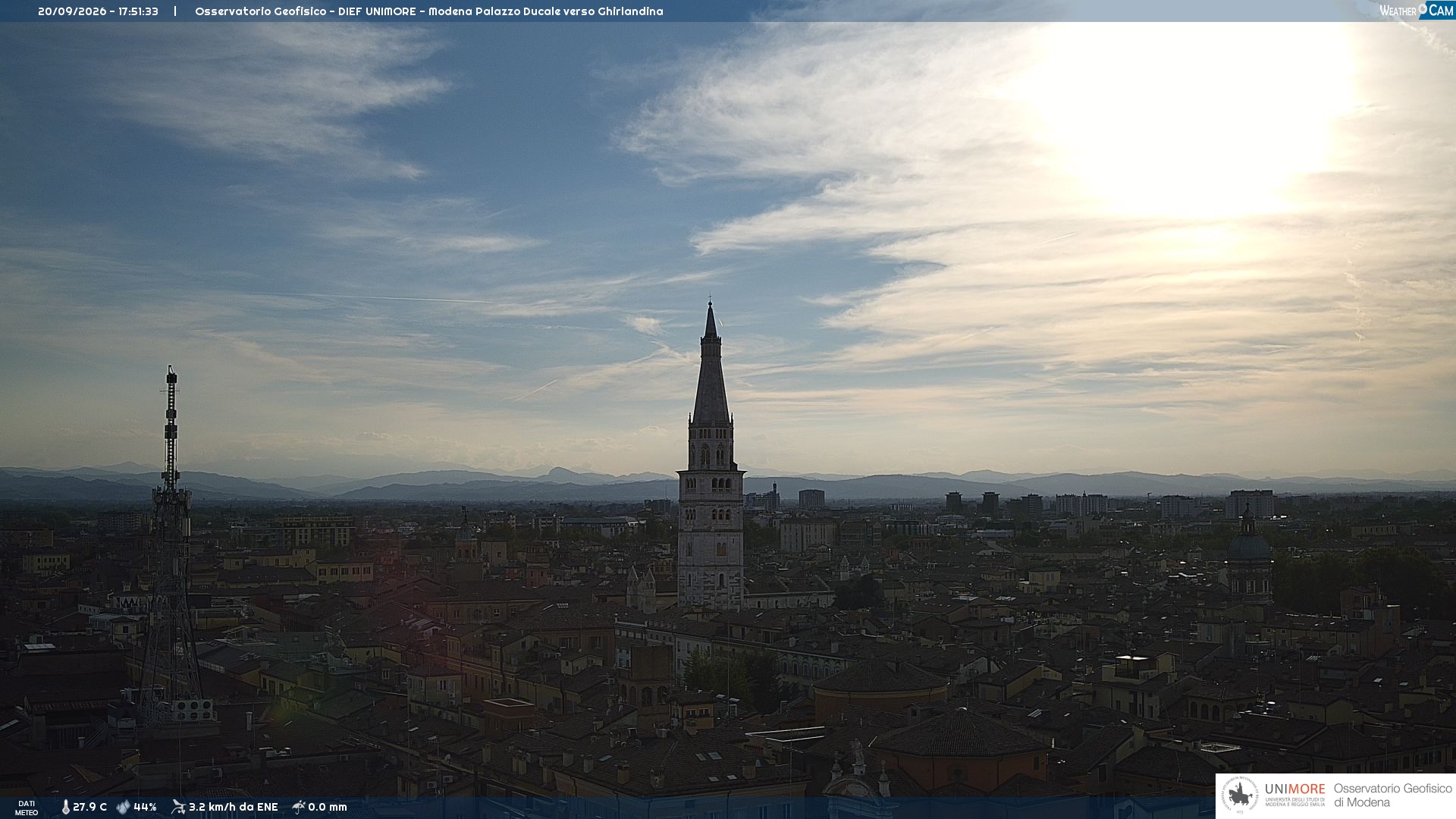This screenshot has width=1456, height=819.
Task: Click the 3.2 km/h da ENE wind reading
Action: pyautogui.click(x=234, y=808)
